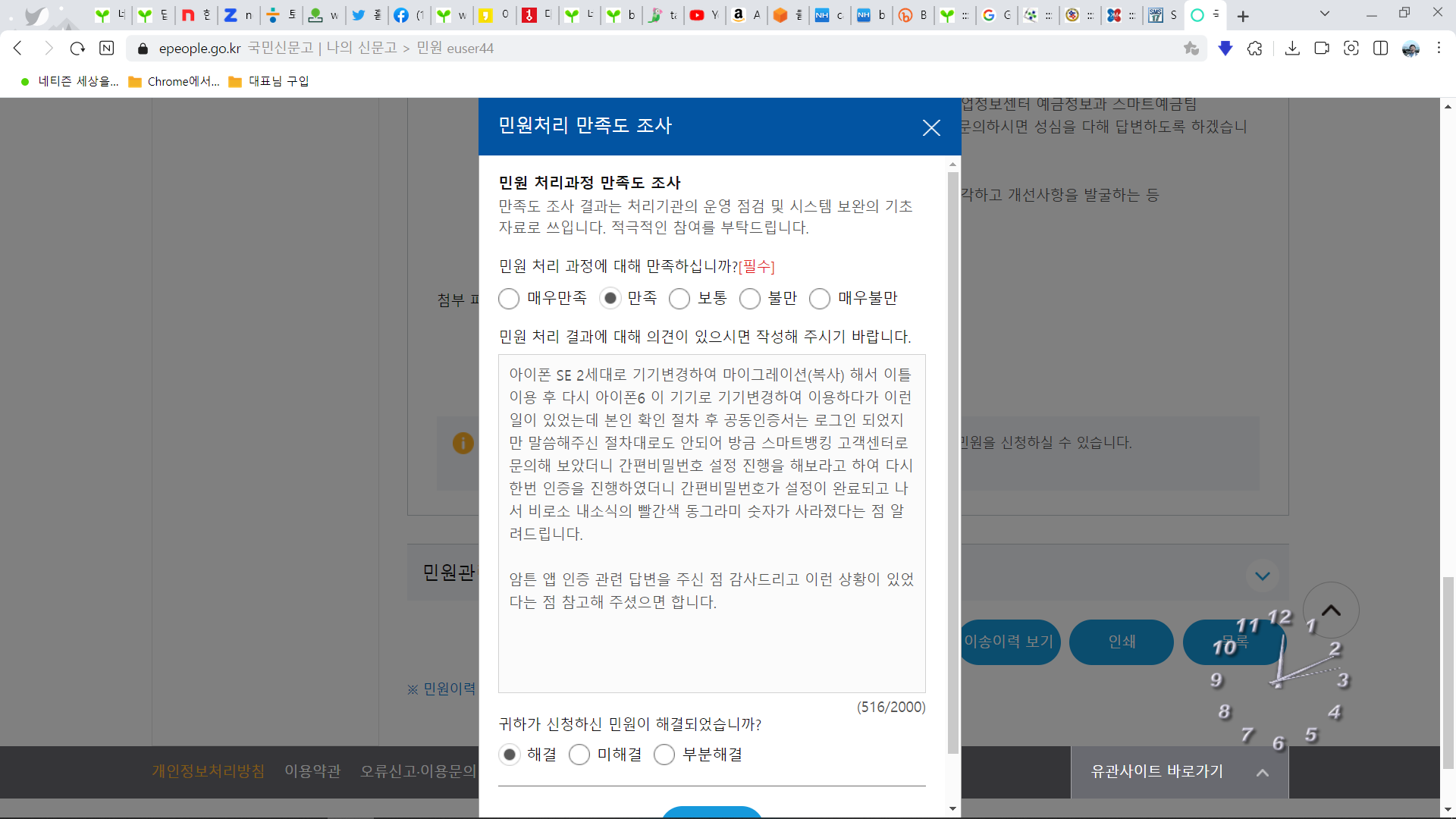Click the address bar URL epeople.go.kr
The height and width of the screenshot is (819, 1456).
199,49
